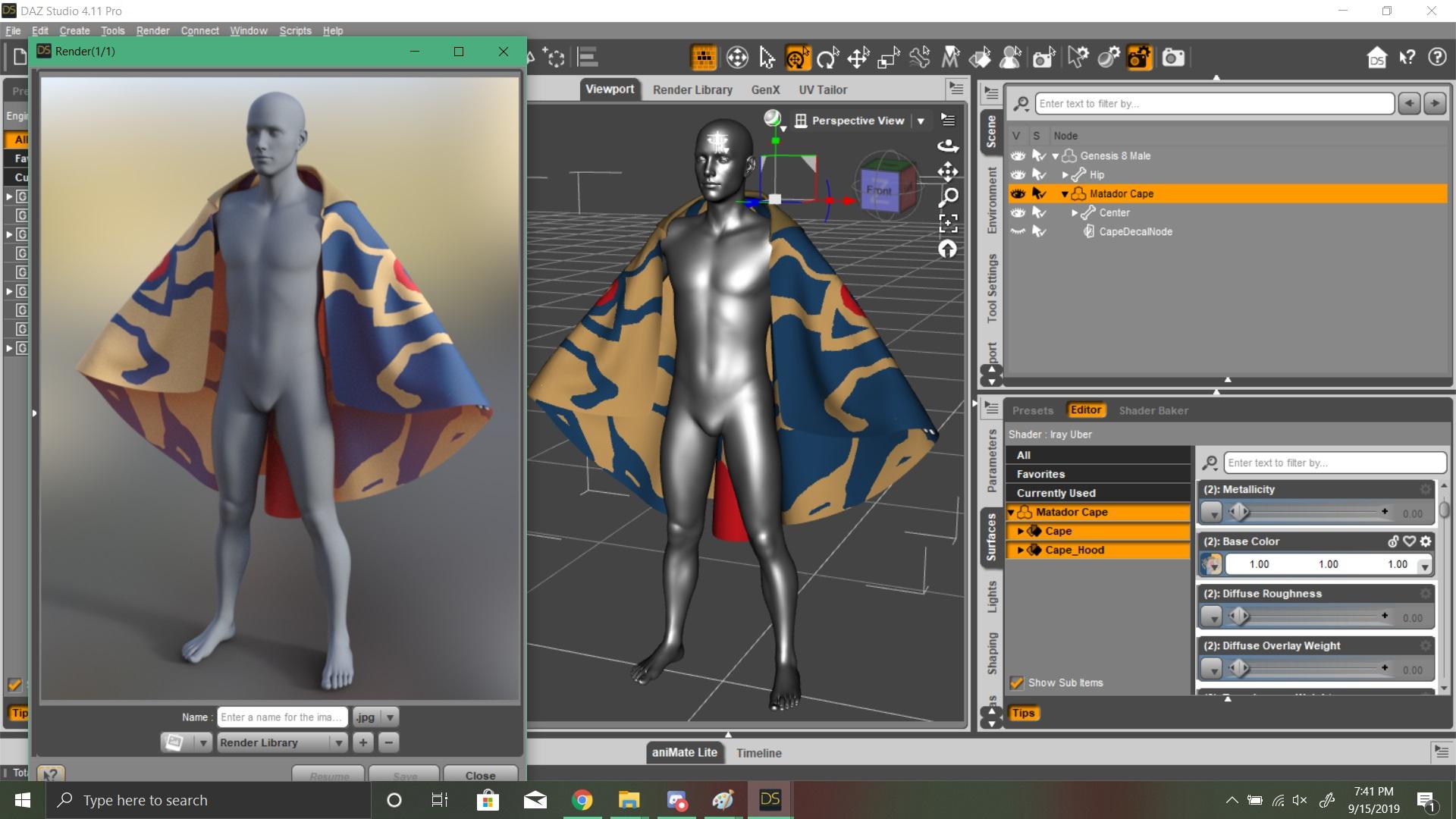The image size is (1456, 819).
Task: Open the Render menu
Action: (x=152, y=30)
